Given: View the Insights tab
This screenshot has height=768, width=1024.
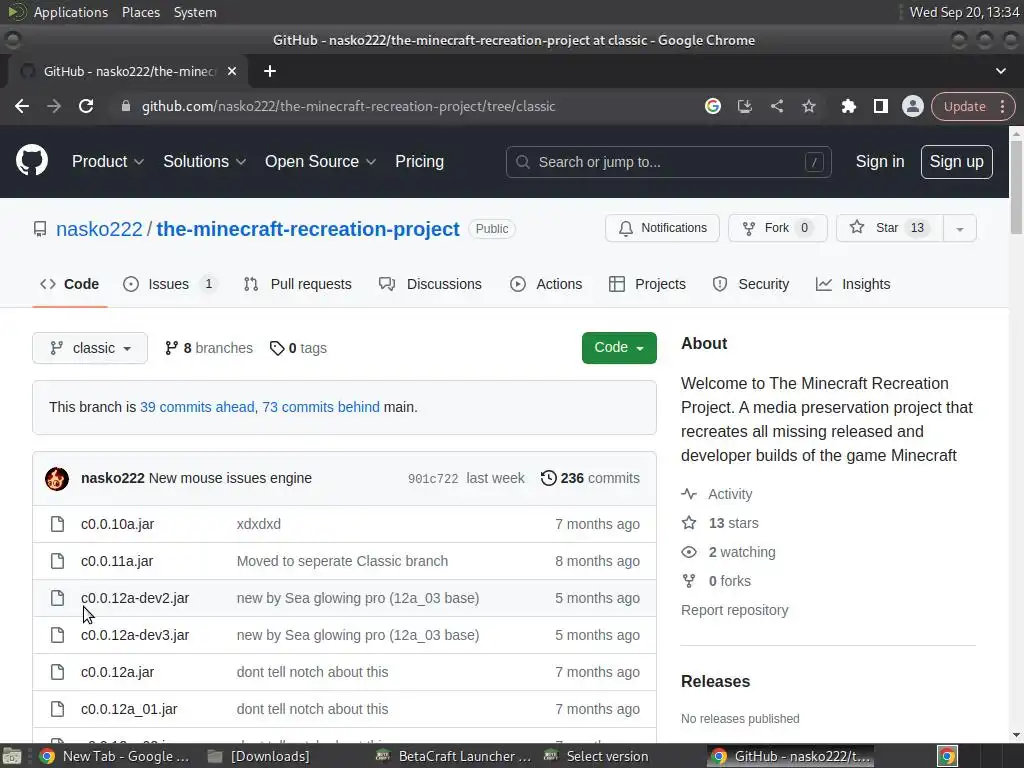Looking at the screenshot, I should click(853, 284).
